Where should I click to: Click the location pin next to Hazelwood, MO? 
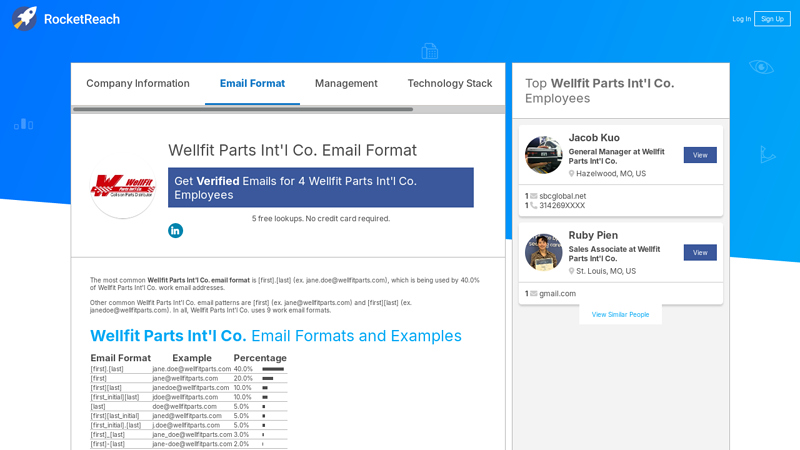pos(571,173)
